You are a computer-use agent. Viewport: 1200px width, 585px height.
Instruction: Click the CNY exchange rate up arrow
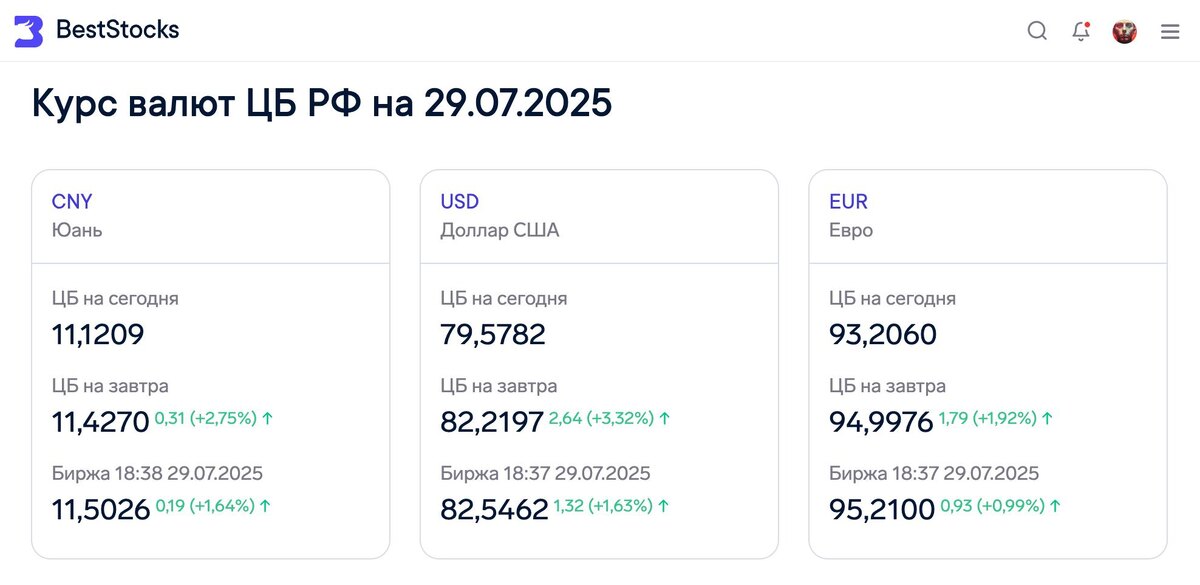click(x=265, y=506)
